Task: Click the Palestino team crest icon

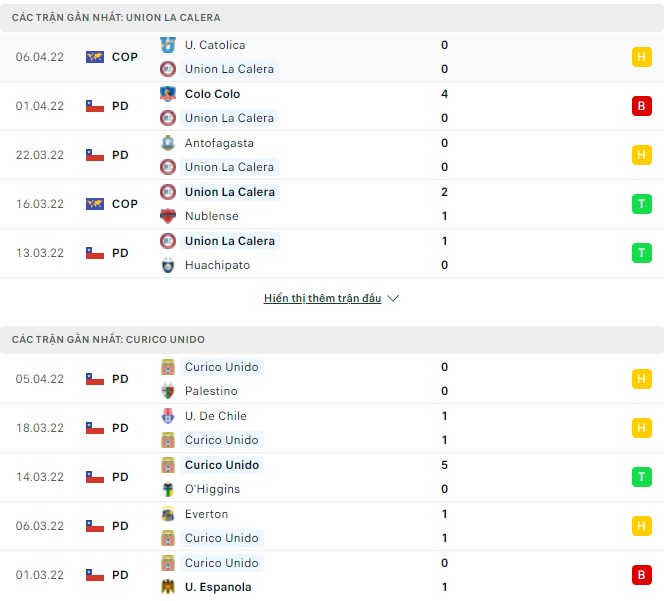Action: [168, 391]
